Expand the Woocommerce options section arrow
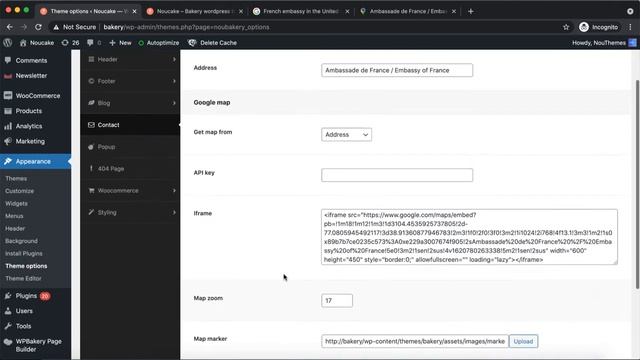This screenshot has height=360, width=640. click(x=174, y=191)
